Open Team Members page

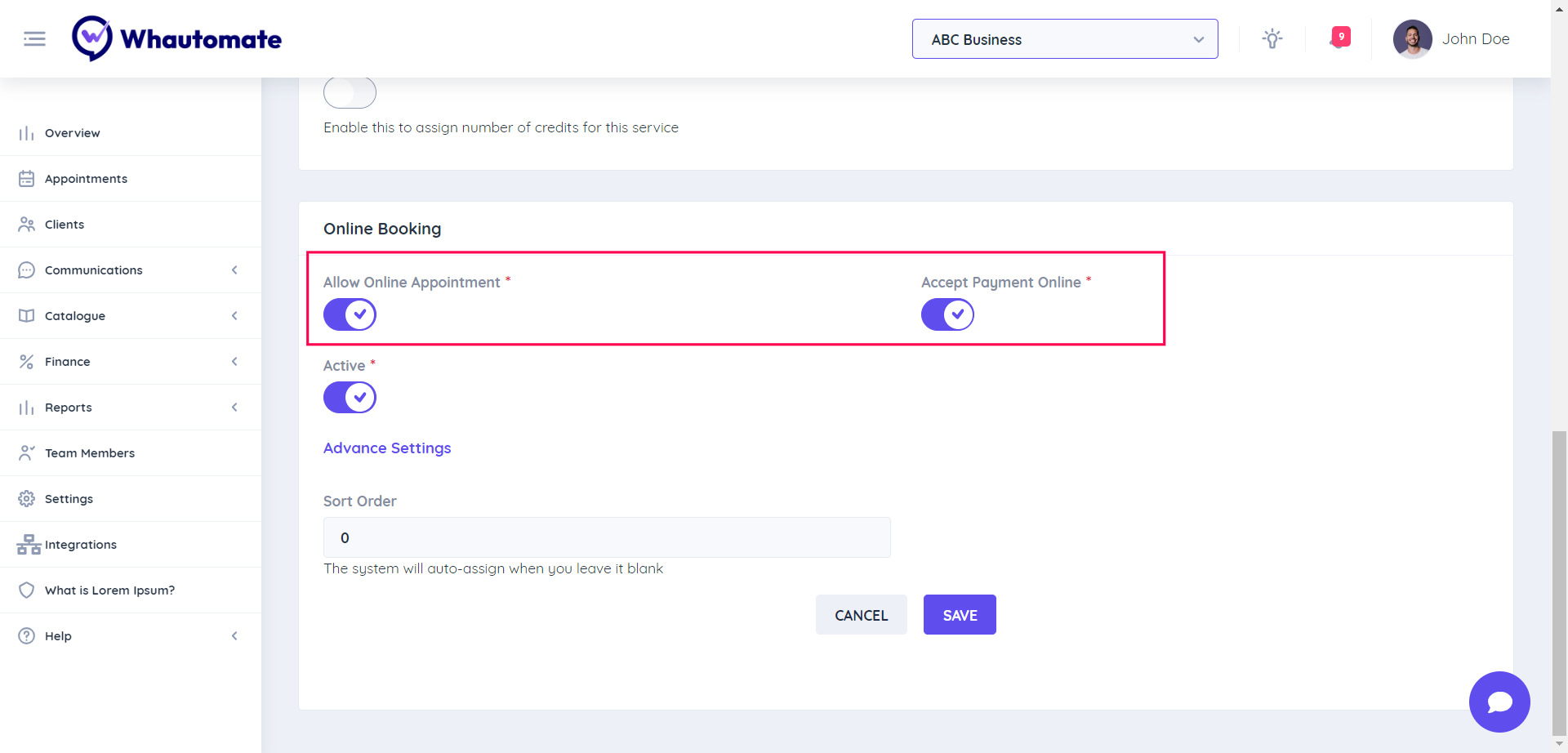[x=89, y=453]
